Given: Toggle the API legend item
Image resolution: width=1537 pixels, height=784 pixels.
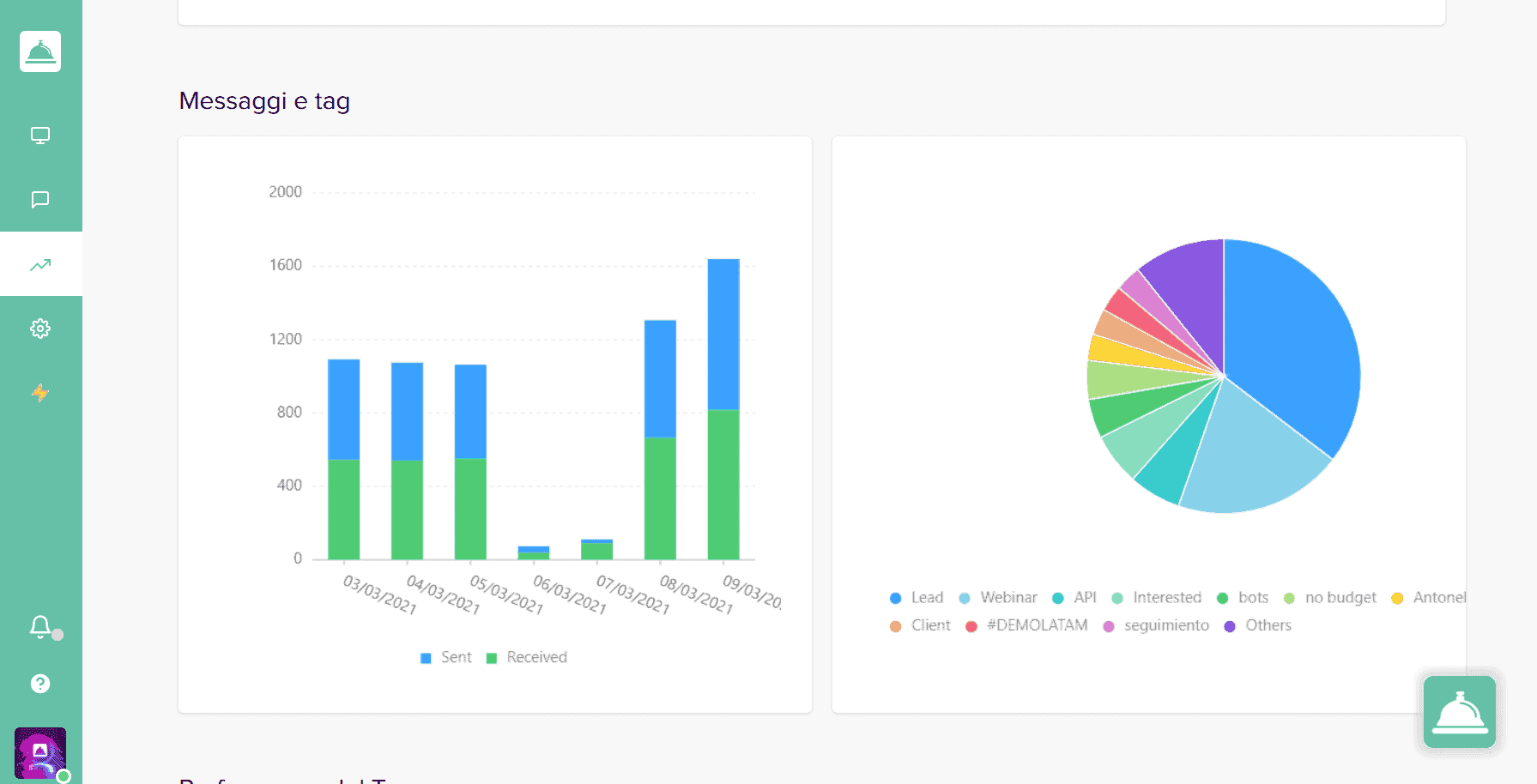Looking at the screenshot, I should point(1074,598).
